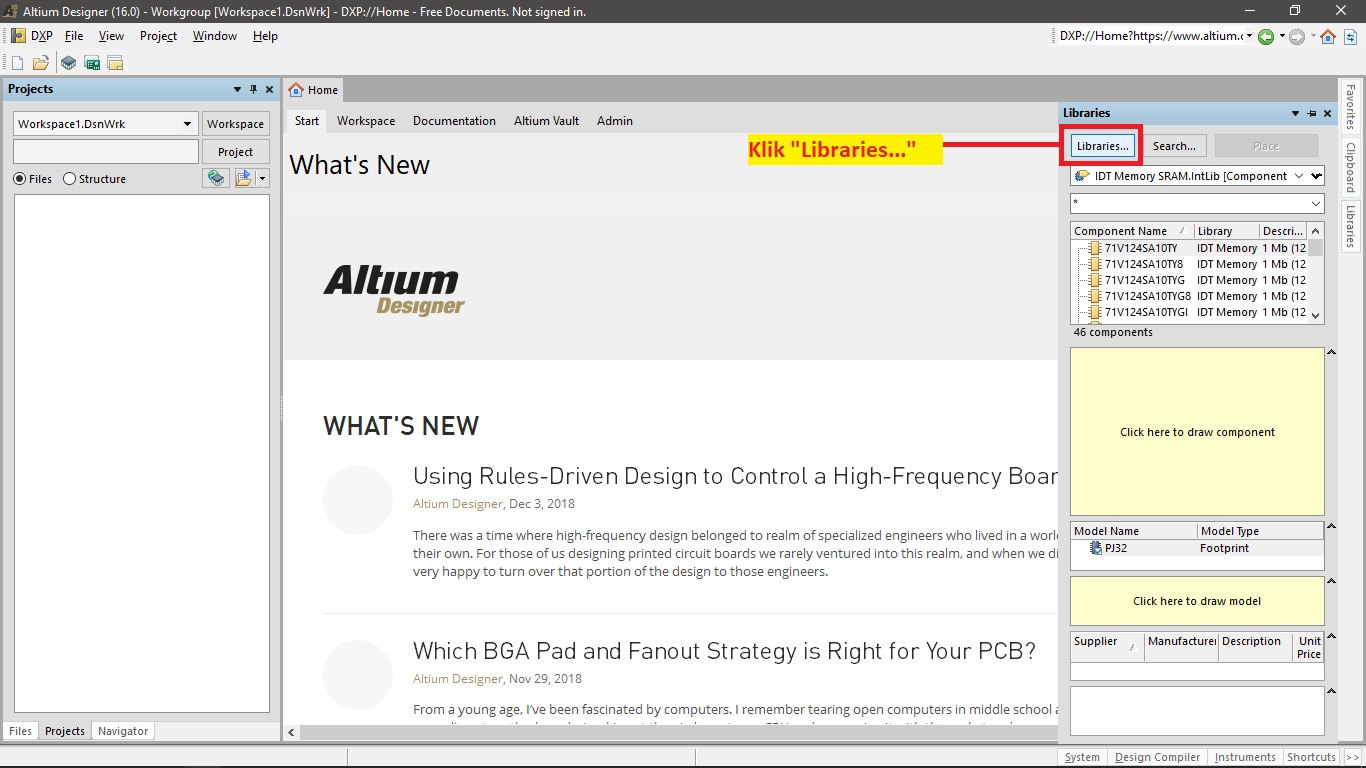The width and height of the screenshot is (1366, 768).
Task: Open the Help menu
Action: click(265, 36)
